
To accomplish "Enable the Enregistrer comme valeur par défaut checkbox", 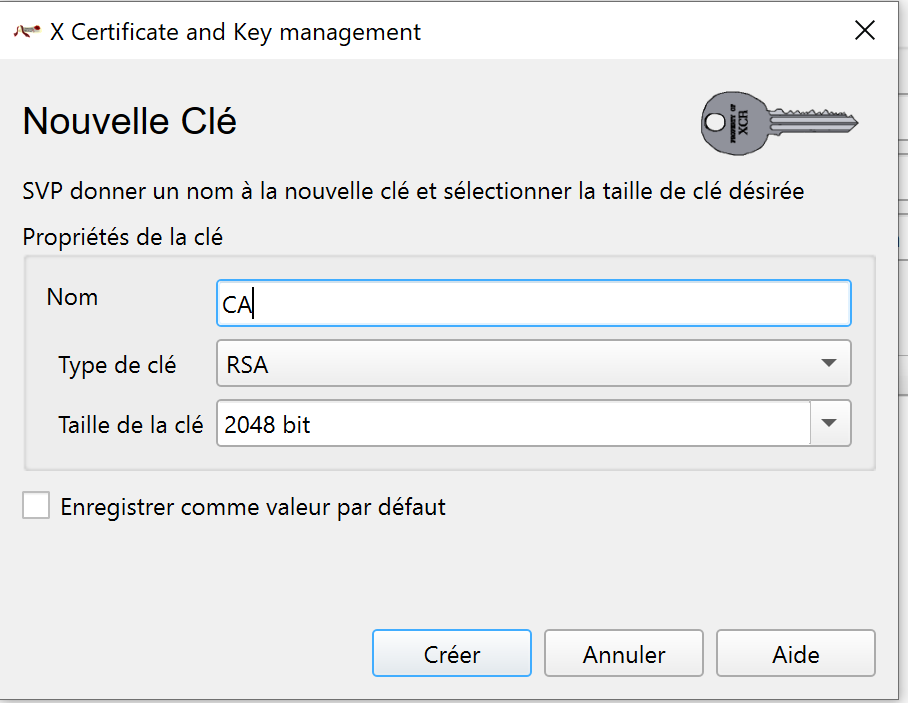I will (36, 507).
